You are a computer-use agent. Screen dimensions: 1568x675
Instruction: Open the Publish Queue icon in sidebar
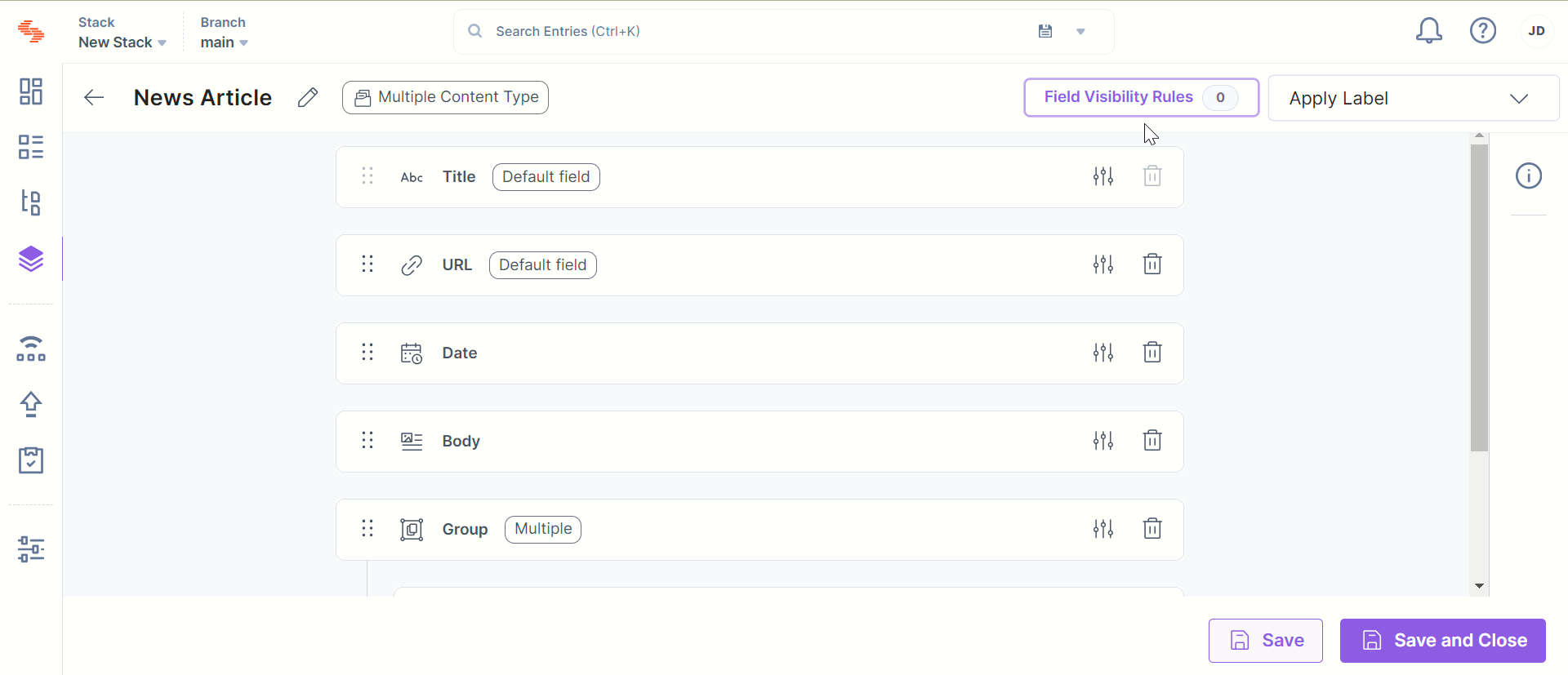coord(31,349)
